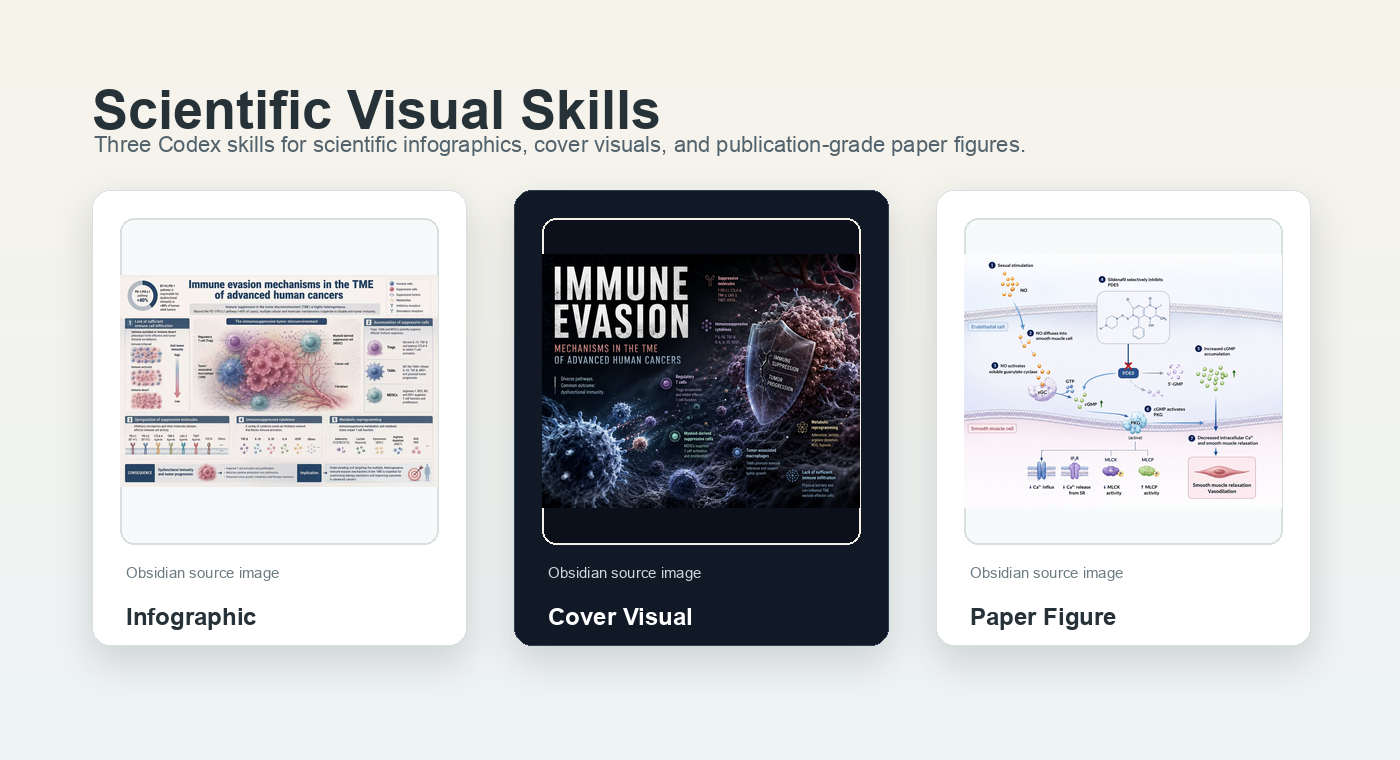Image resolution: width=1400 pixels, height=760 pixels.
Task: Click "Obsidian source image" caption above Infographic title
Action: coord(202,573)
